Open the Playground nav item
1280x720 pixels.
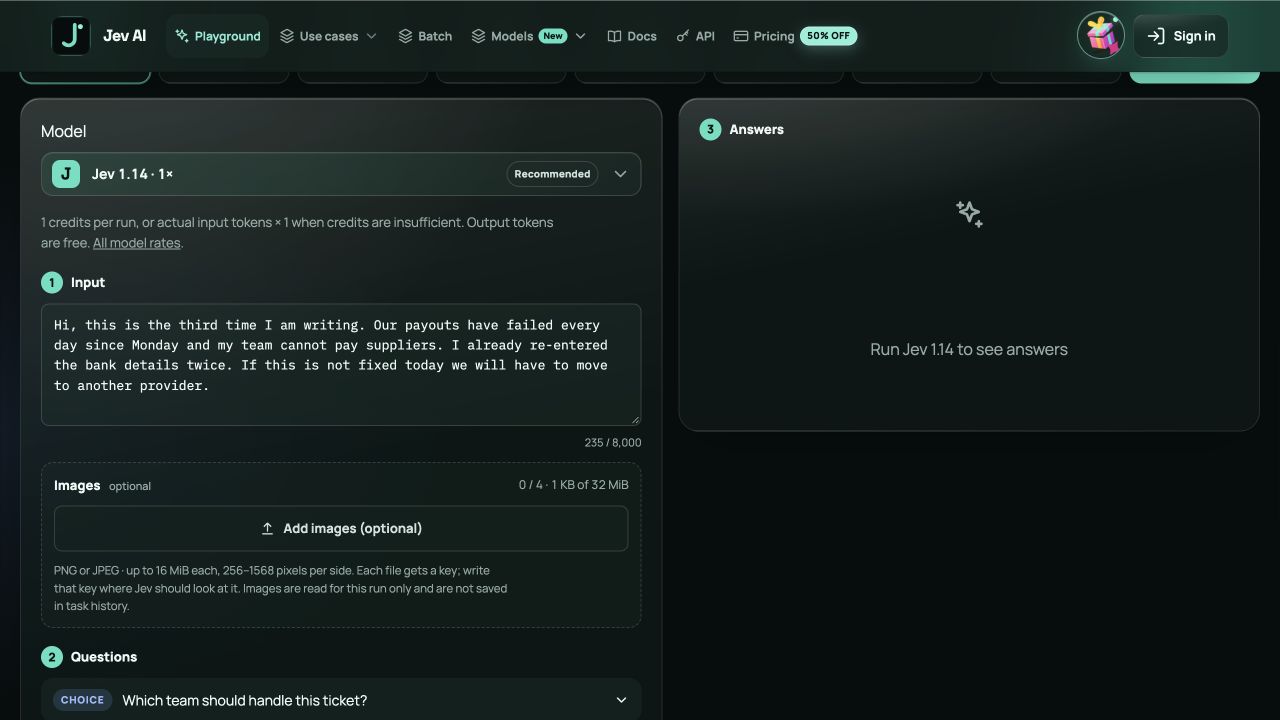pyautogui.click(x=217, y=36)
